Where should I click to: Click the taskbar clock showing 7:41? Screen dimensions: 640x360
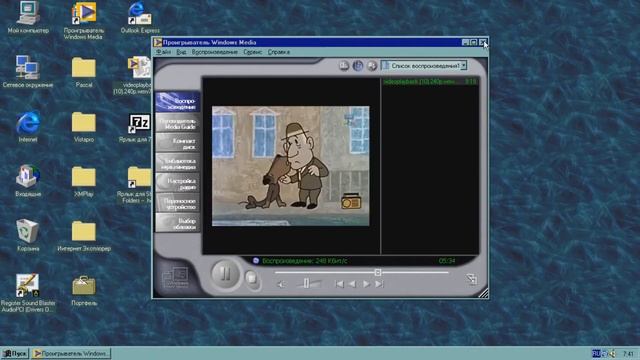point(628,354)
